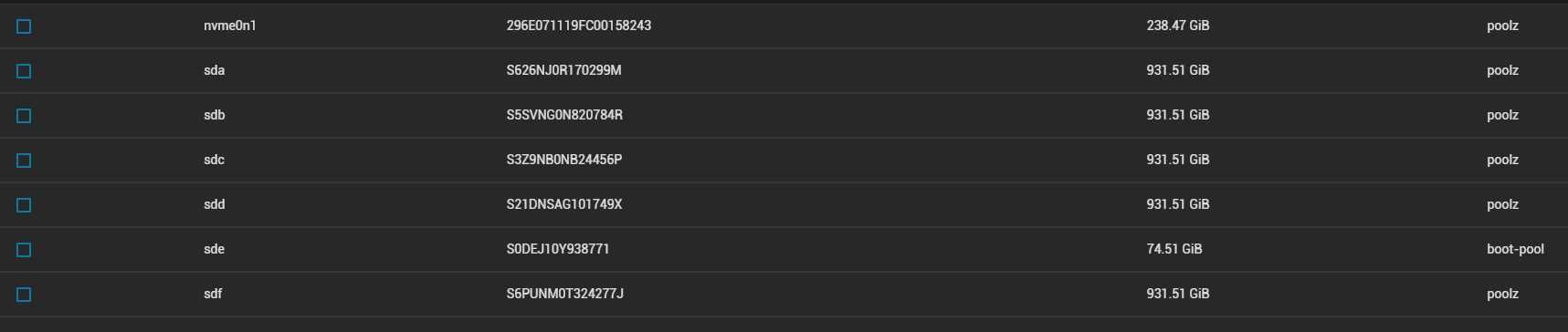Click the sda disk name
Screen dimensions: 1568x332
click(215, 70)
